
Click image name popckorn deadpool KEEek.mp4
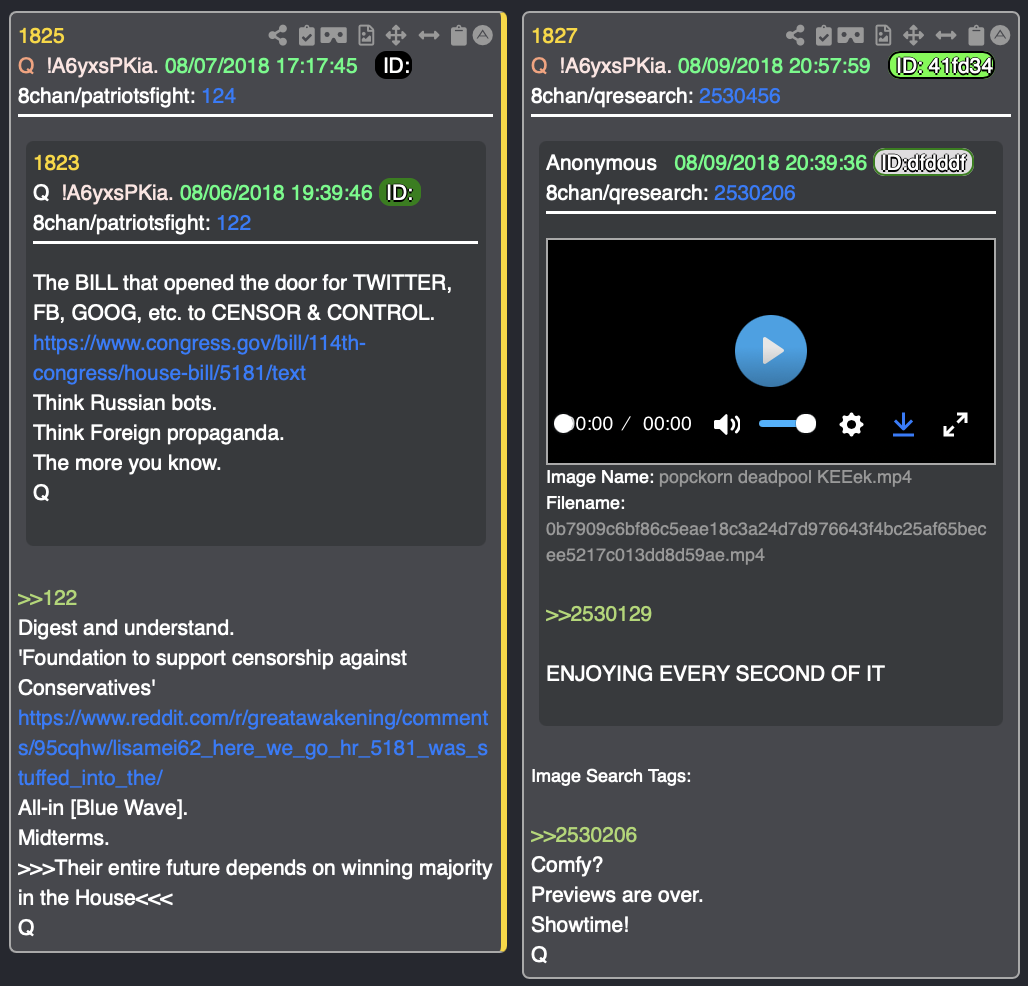click(x=785, y=477)
